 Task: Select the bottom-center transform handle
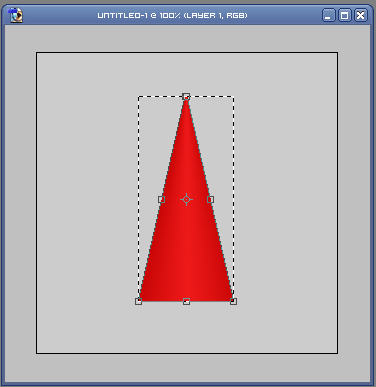pyautogui.click(x=186, y=301)
